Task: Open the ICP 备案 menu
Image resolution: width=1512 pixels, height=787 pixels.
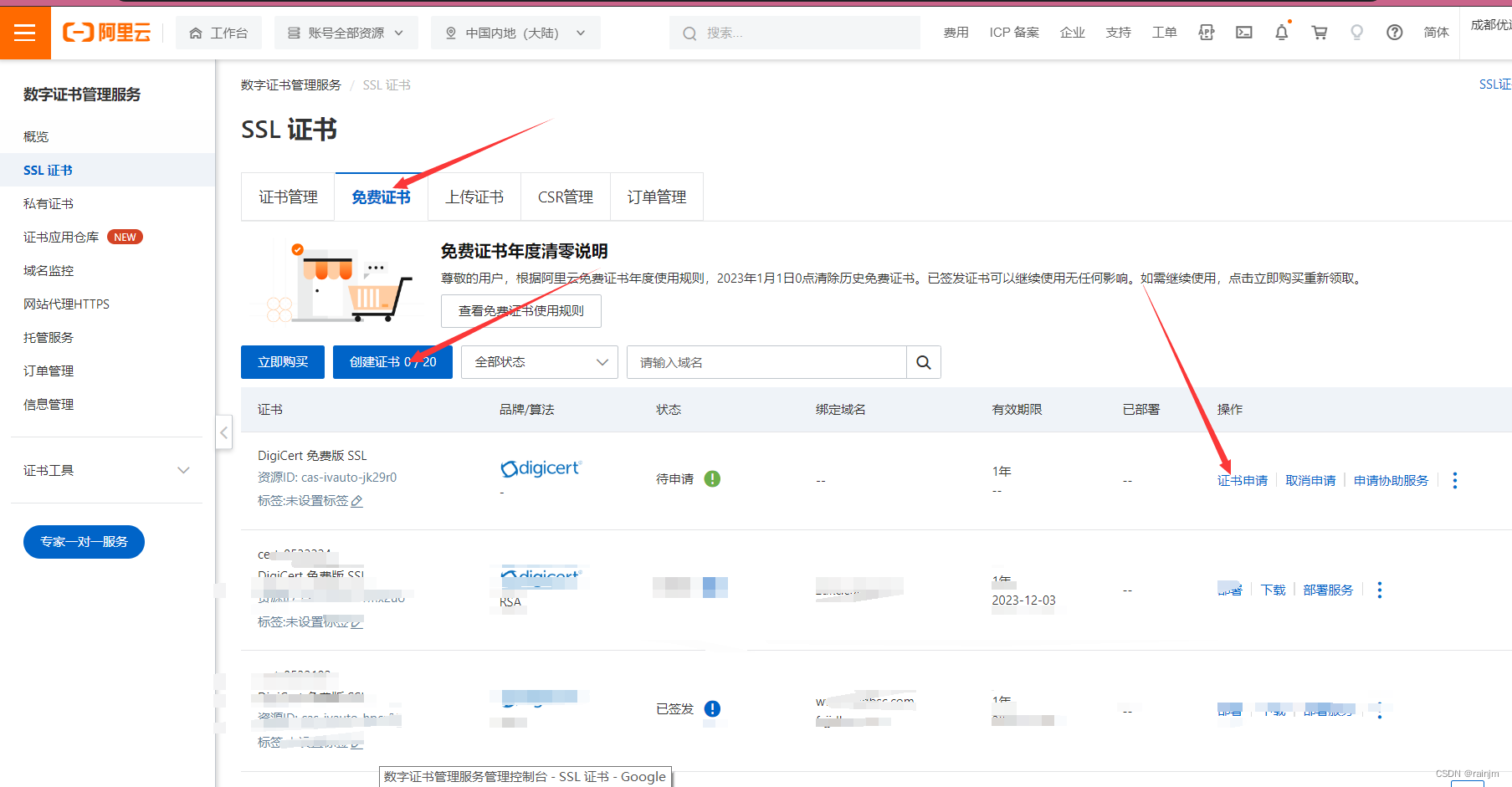Action: pos(1014,33)
